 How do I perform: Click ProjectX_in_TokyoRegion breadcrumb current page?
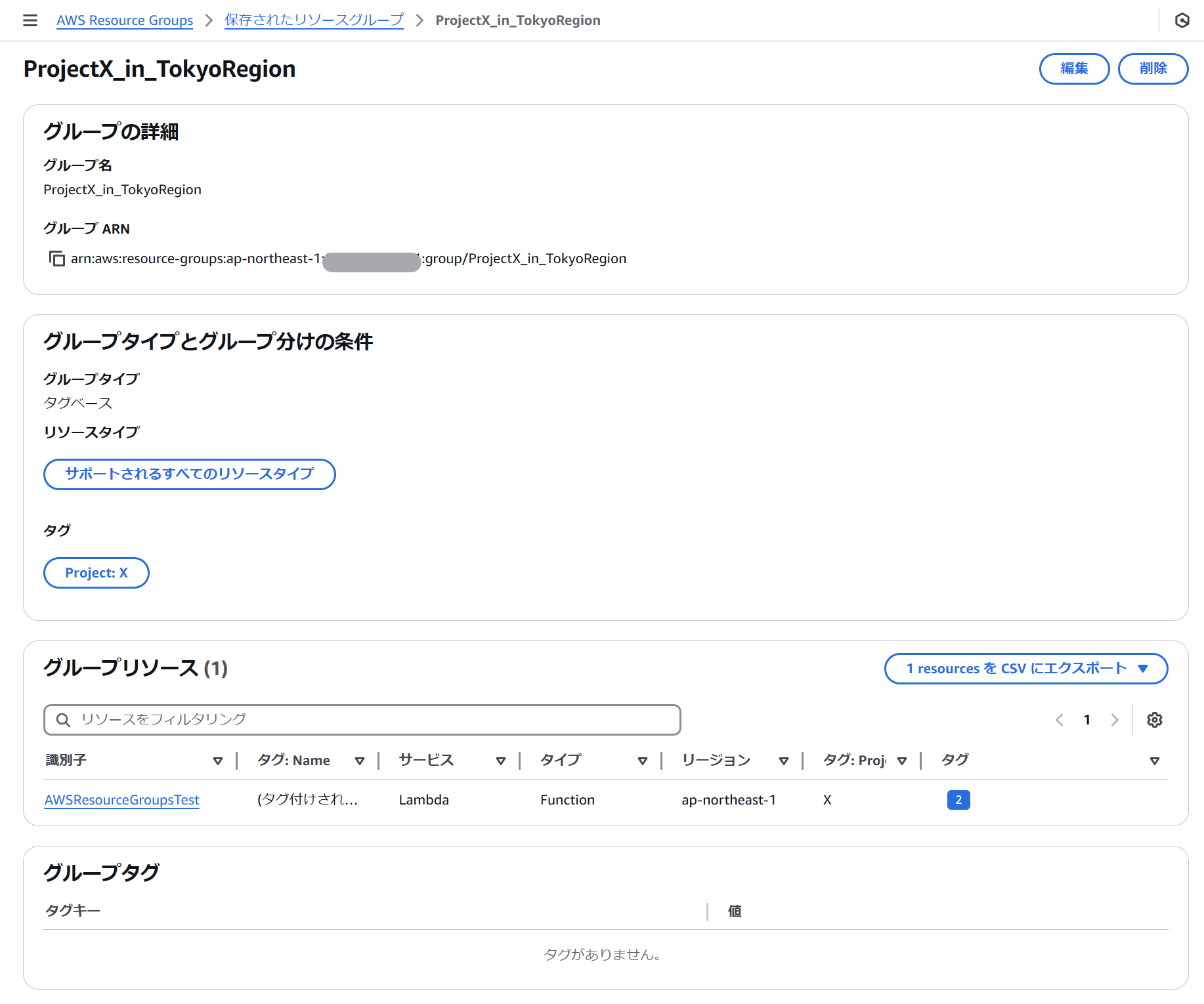[x=518, y=20]
